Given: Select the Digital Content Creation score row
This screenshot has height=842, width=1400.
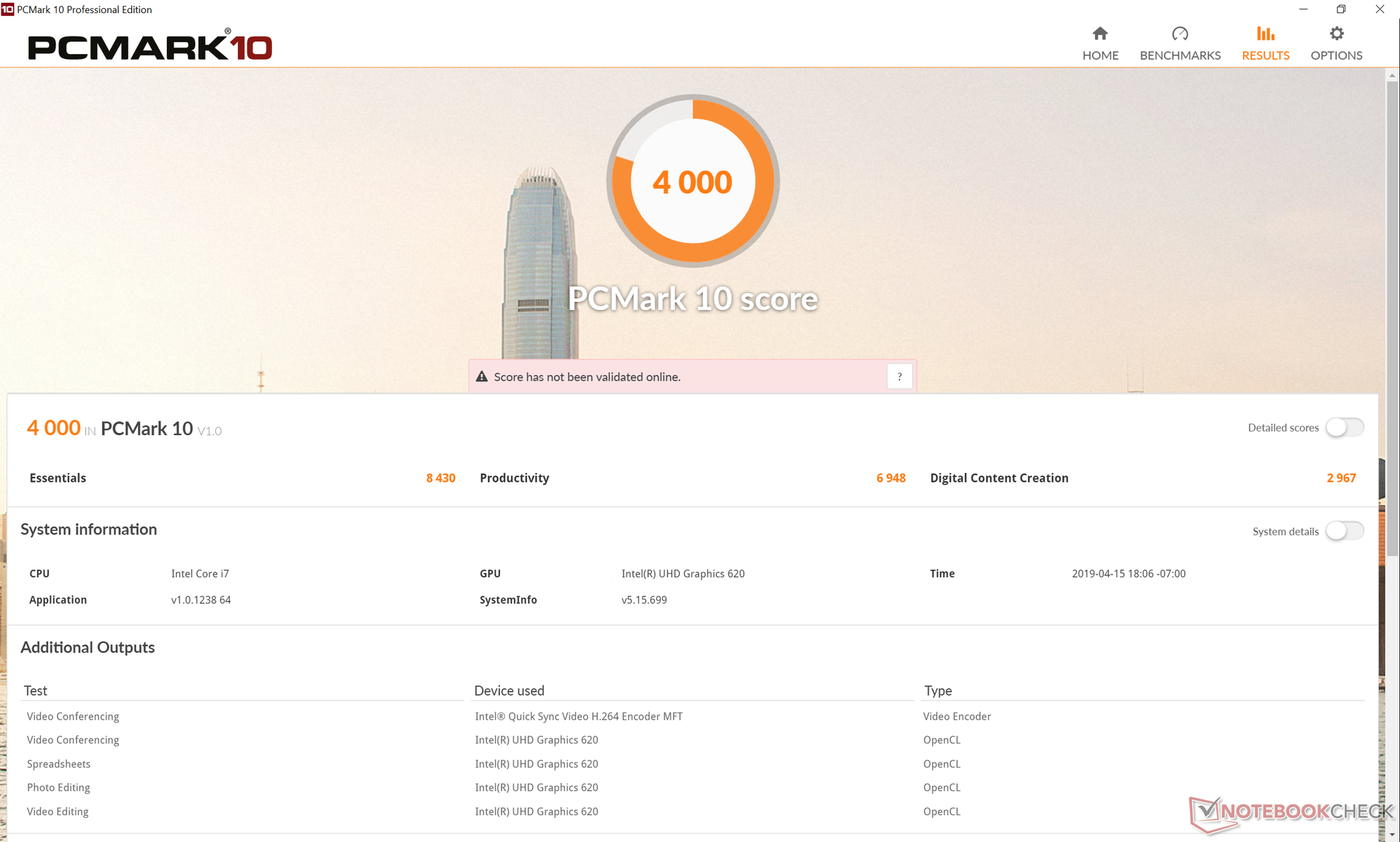Looking at the screenshot, I should click(1143, 478).
